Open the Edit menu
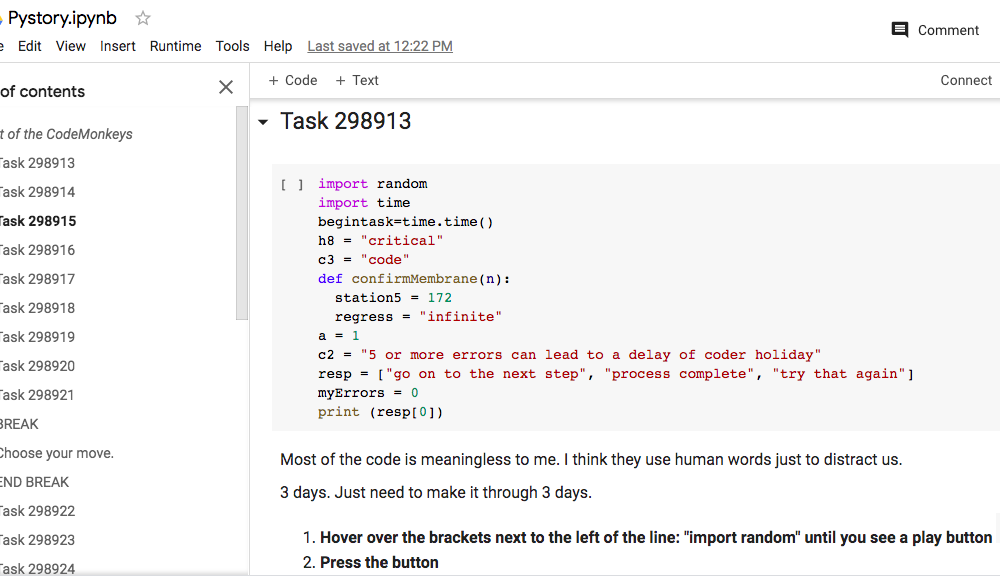 point(30,46)
